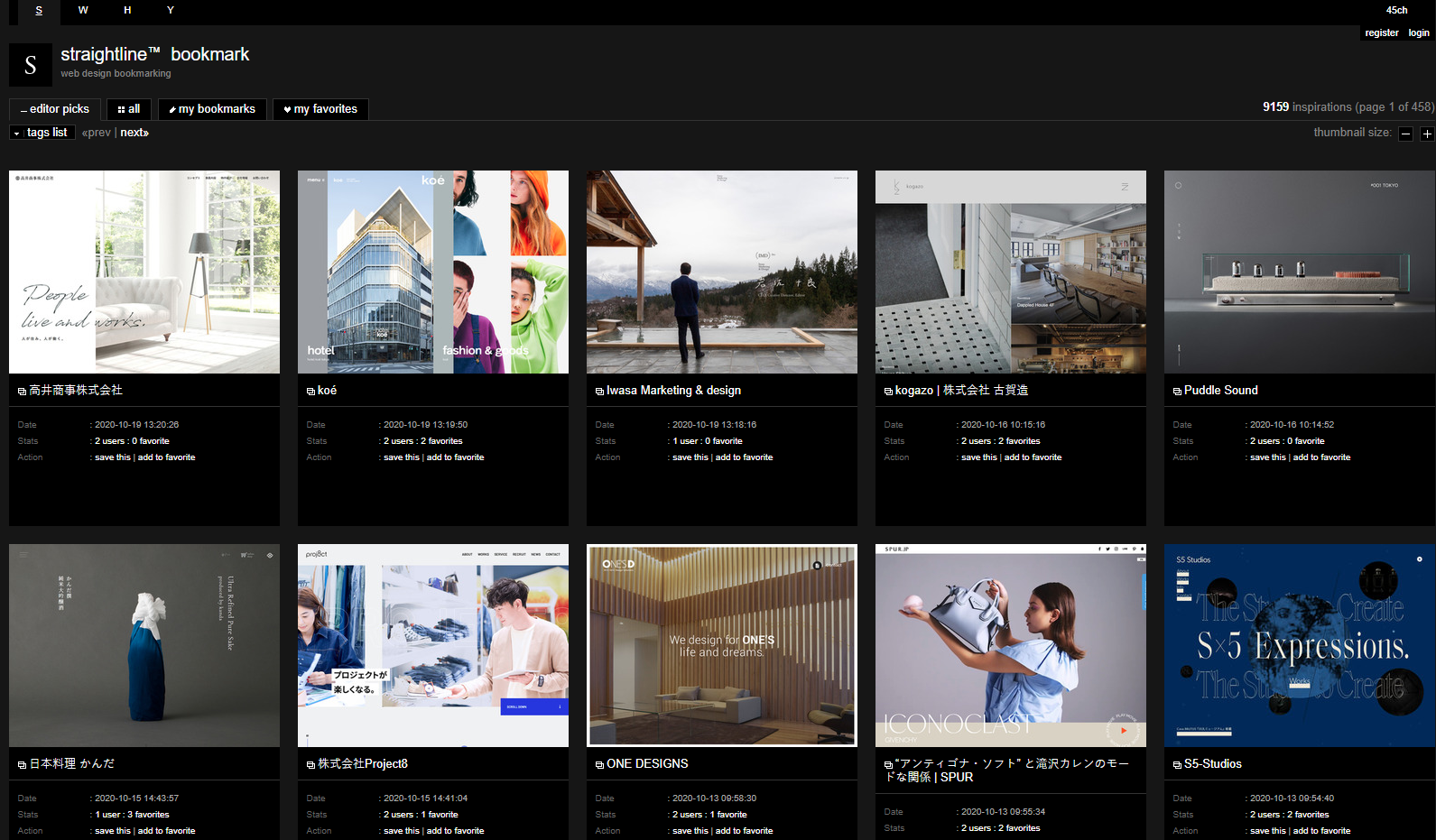Open the Project8 thumbnail
1436x840 pixels.
tap(433, 645)
